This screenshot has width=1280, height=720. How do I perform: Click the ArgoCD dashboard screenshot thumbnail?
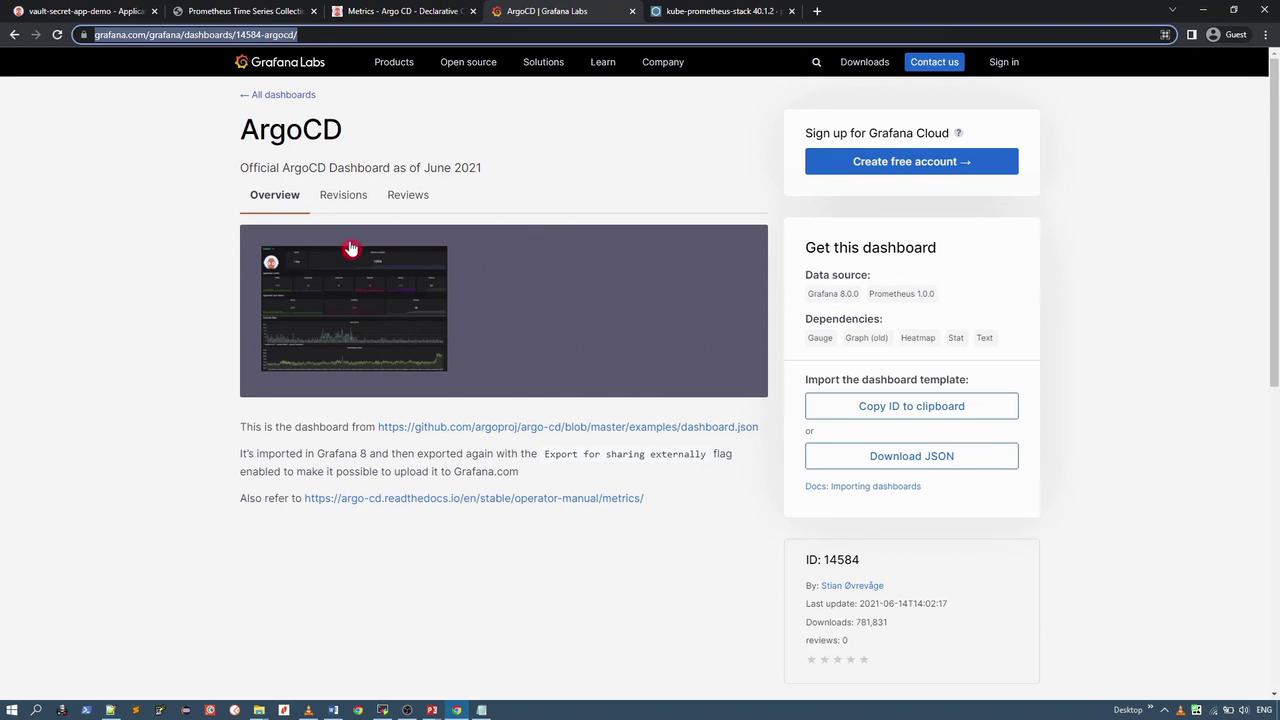tap(354, 308)
